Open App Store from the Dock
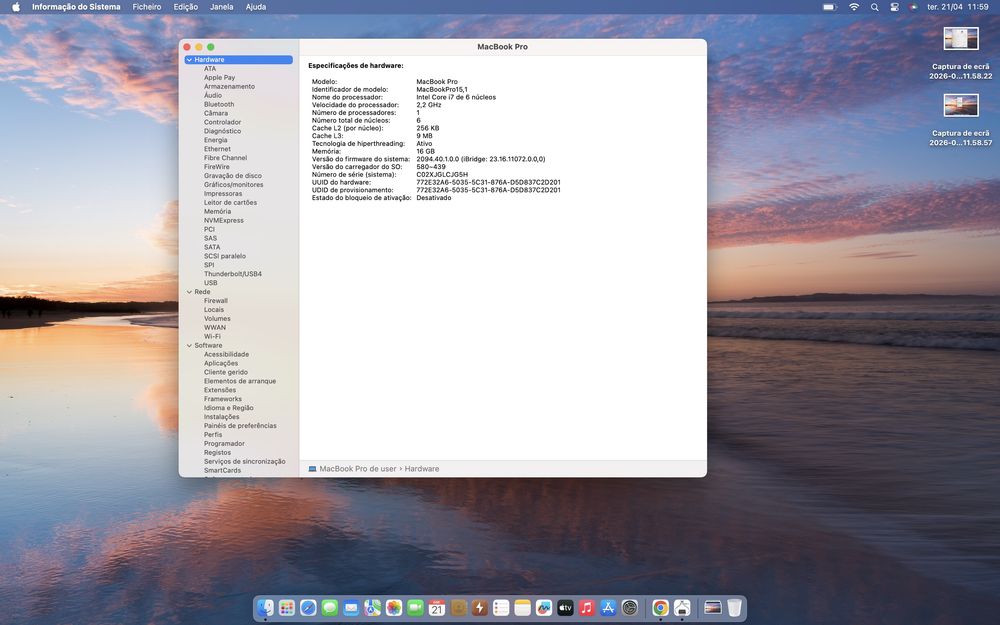The height and width of the screenshot is (625, 1000). (x=608, y=608)
